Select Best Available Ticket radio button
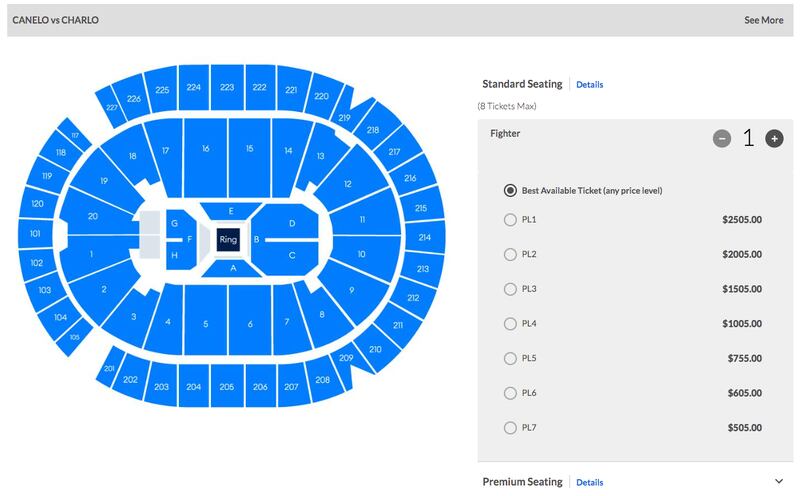This screenshot has height=496, width=800. [510, 190]
